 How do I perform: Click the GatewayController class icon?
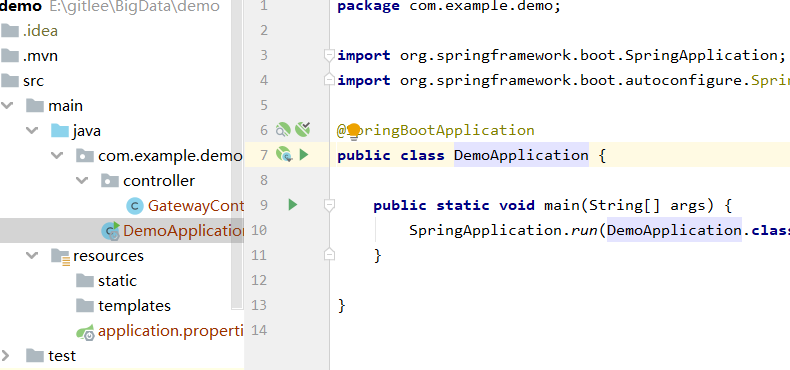click(134, 206)
